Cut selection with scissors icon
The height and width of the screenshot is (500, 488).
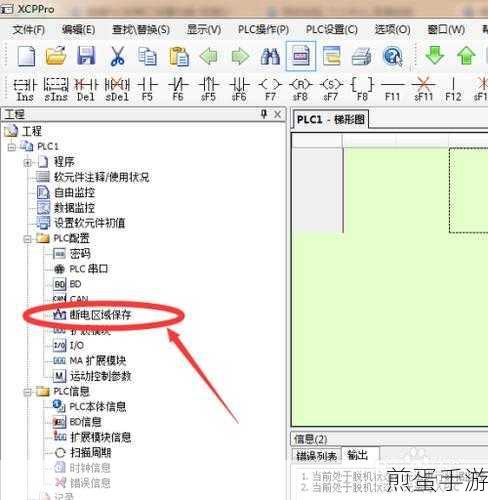click(x=117, y=56)
